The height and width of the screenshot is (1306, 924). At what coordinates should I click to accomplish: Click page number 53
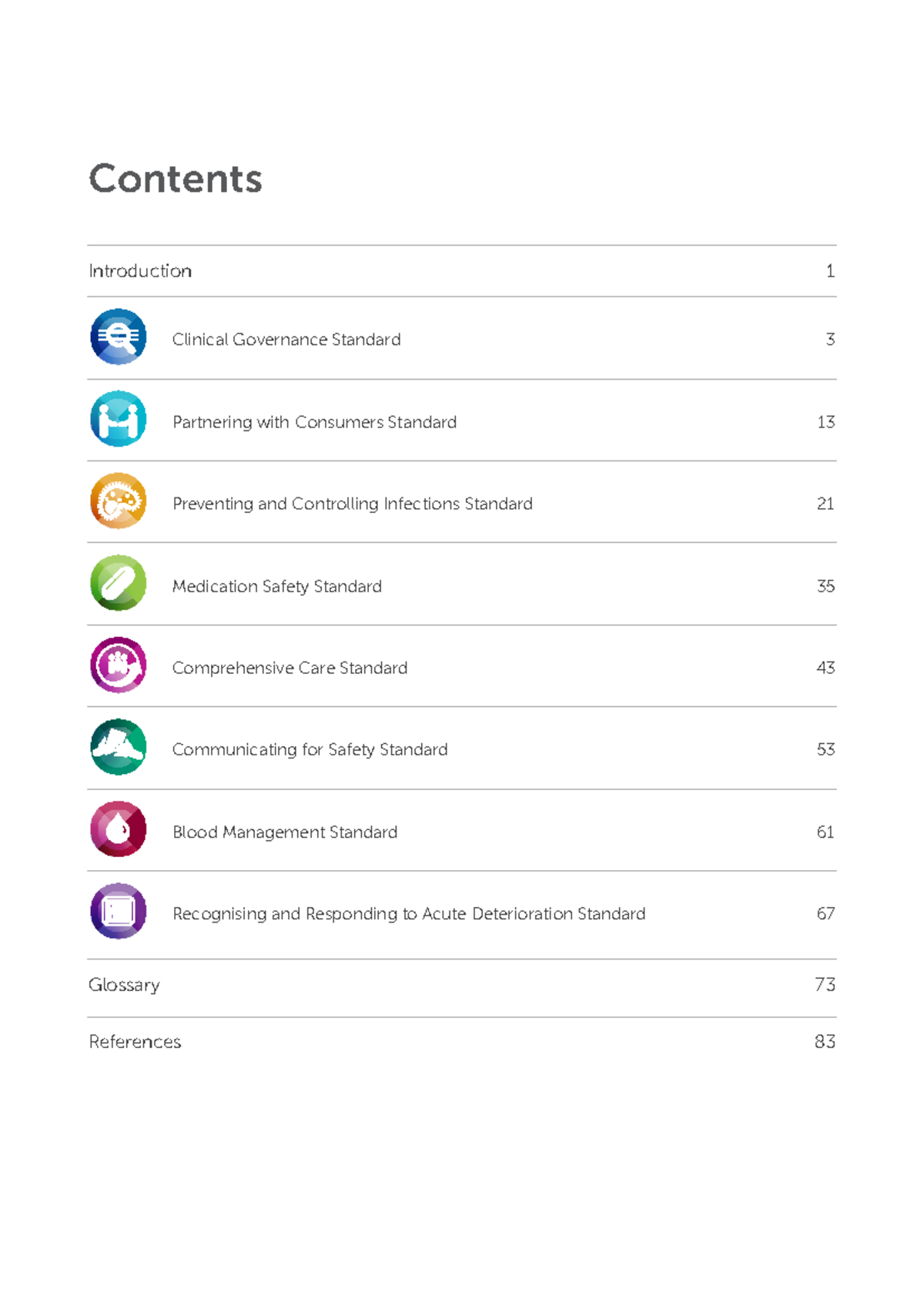[x=826, y=750]
